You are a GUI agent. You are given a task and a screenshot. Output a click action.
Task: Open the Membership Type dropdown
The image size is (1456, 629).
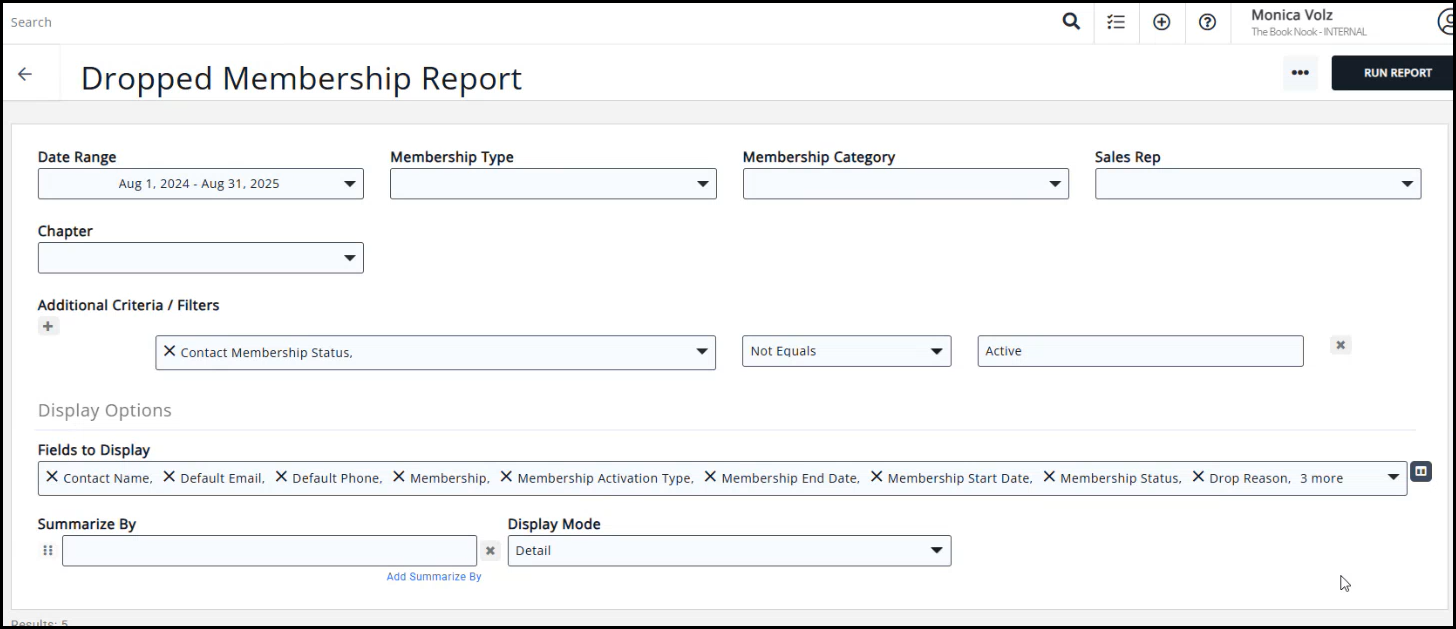tap(702, 184)
